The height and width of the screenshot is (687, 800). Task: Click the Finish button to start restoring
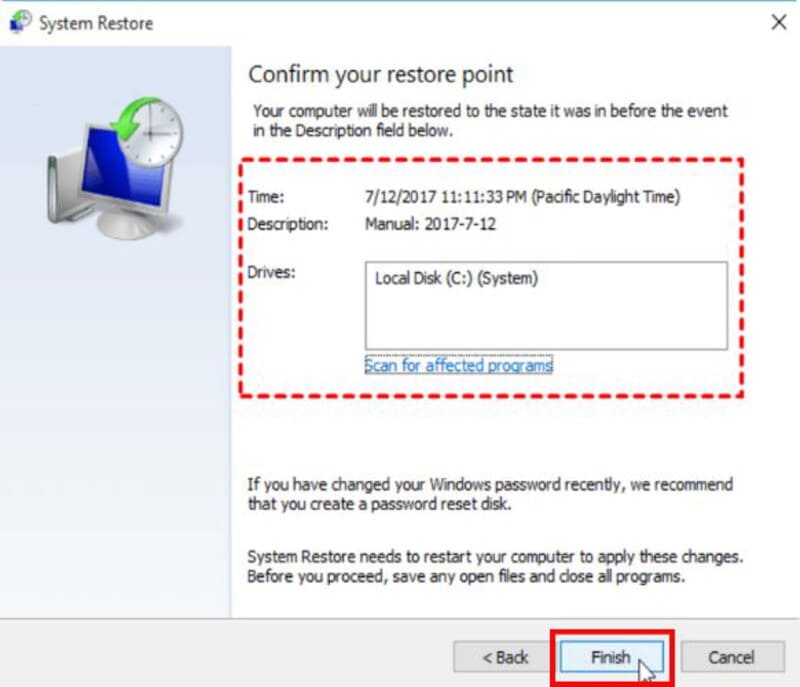[610, 657]
